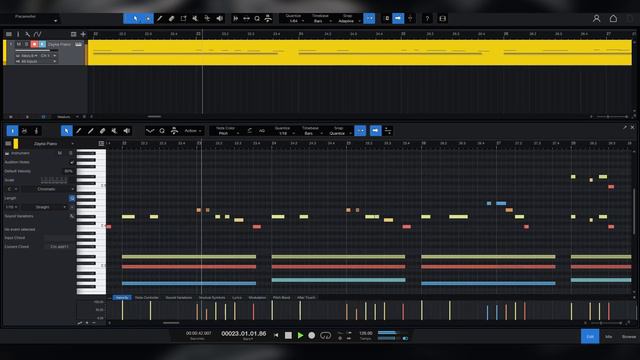Solo the Zaytsi Piano track
The height and width of the screenshot is (360, 640).
coord(26,44)
